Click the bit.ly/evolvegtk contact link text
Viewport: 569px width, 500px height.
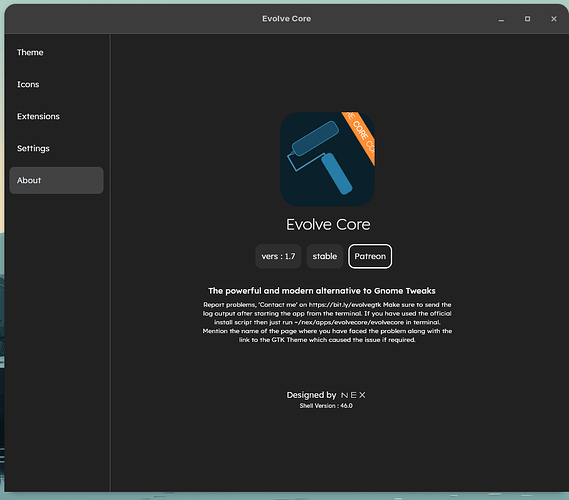pos(345,305)
